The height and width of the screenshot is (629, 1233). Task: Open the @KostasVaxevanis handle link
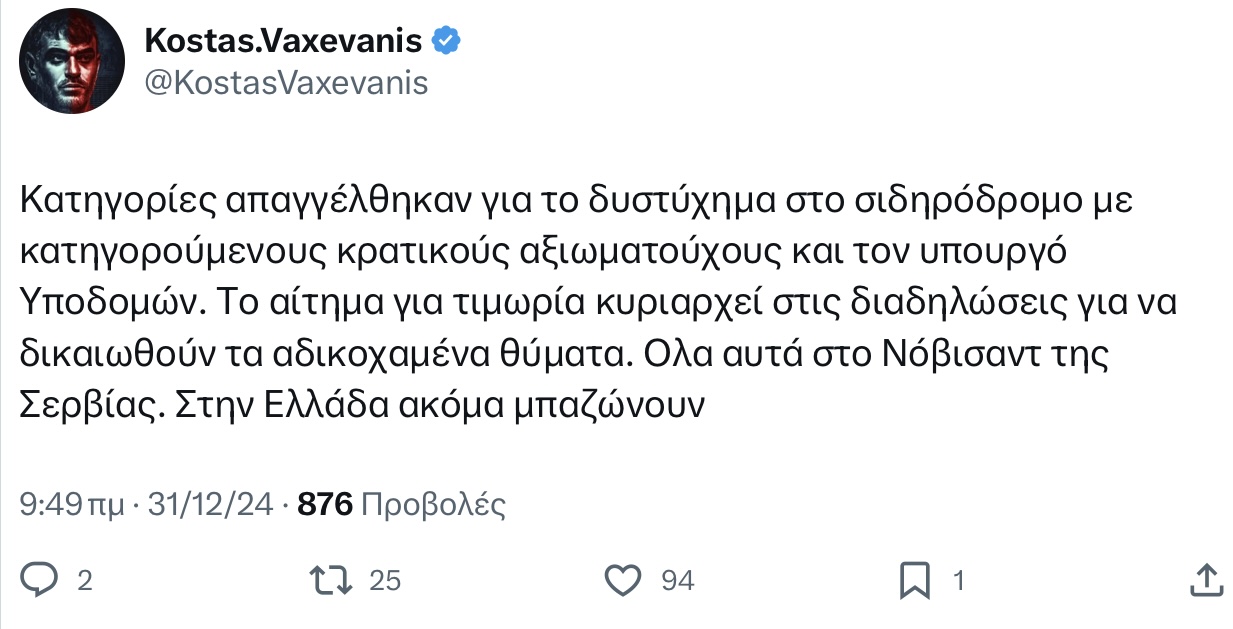tap(286, 82)
